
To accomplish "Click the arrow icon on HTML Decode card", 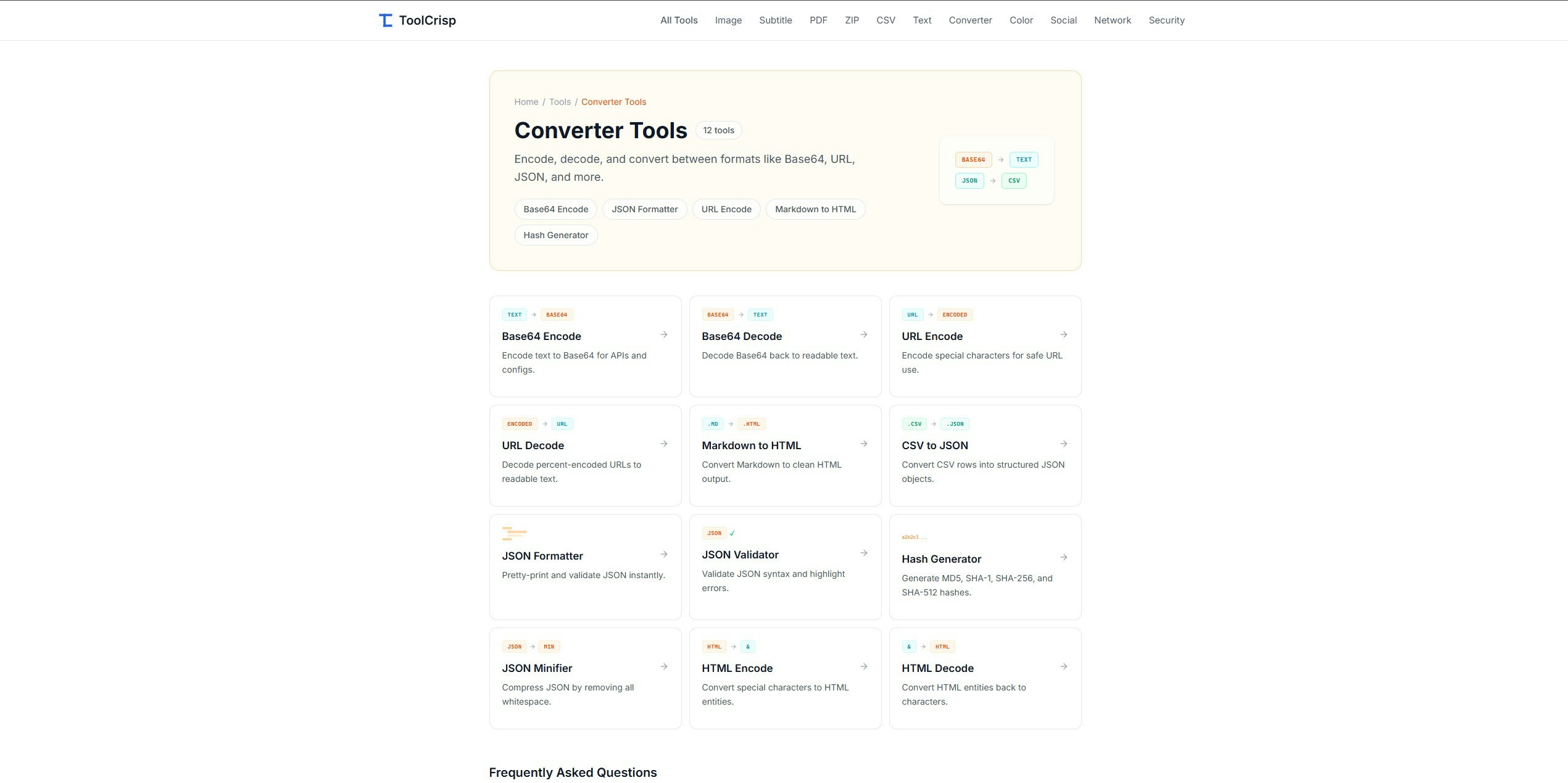I will (x=1064, y=666).
